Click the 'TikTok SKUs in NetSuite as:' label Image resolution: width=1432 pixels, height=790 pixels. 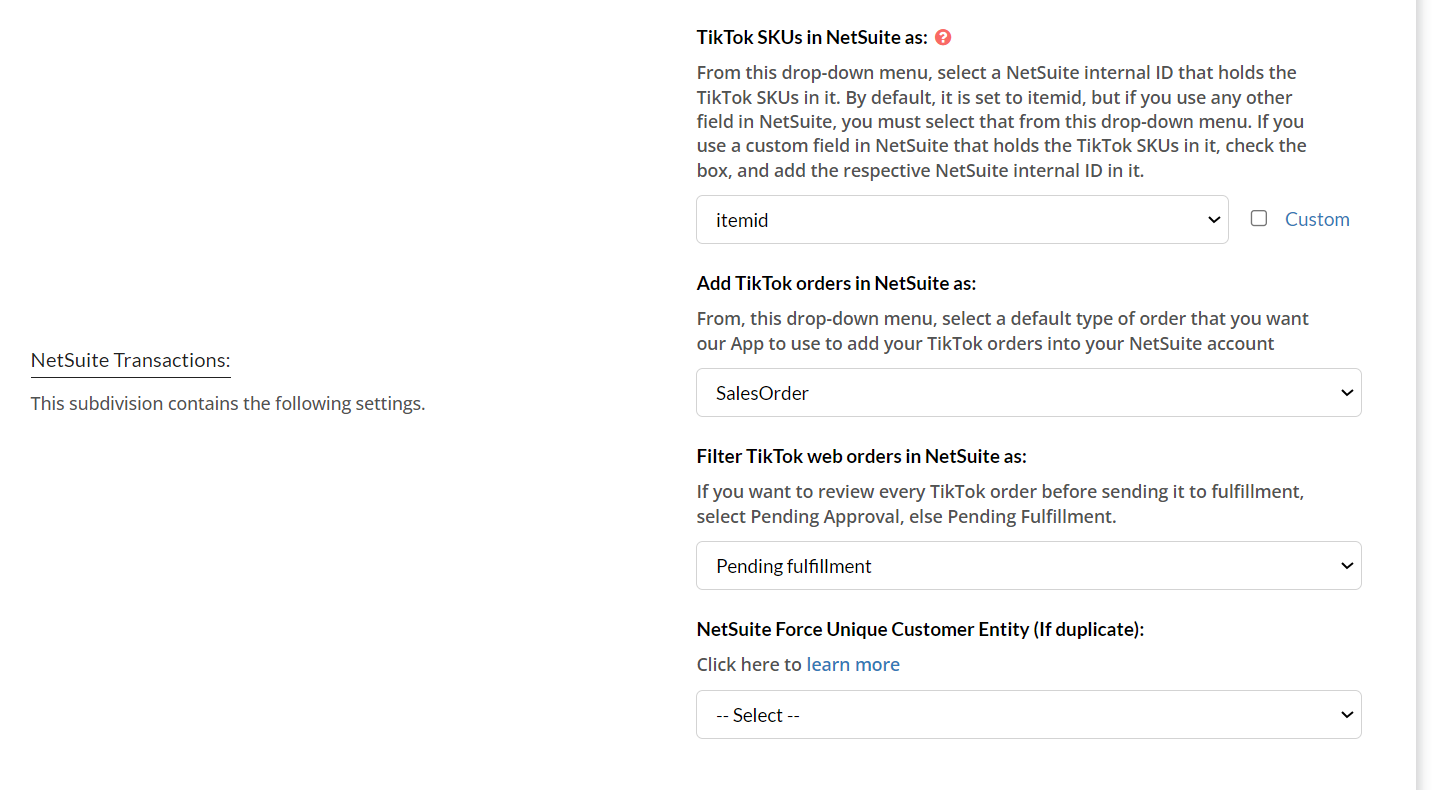click(x=812, y=38)
